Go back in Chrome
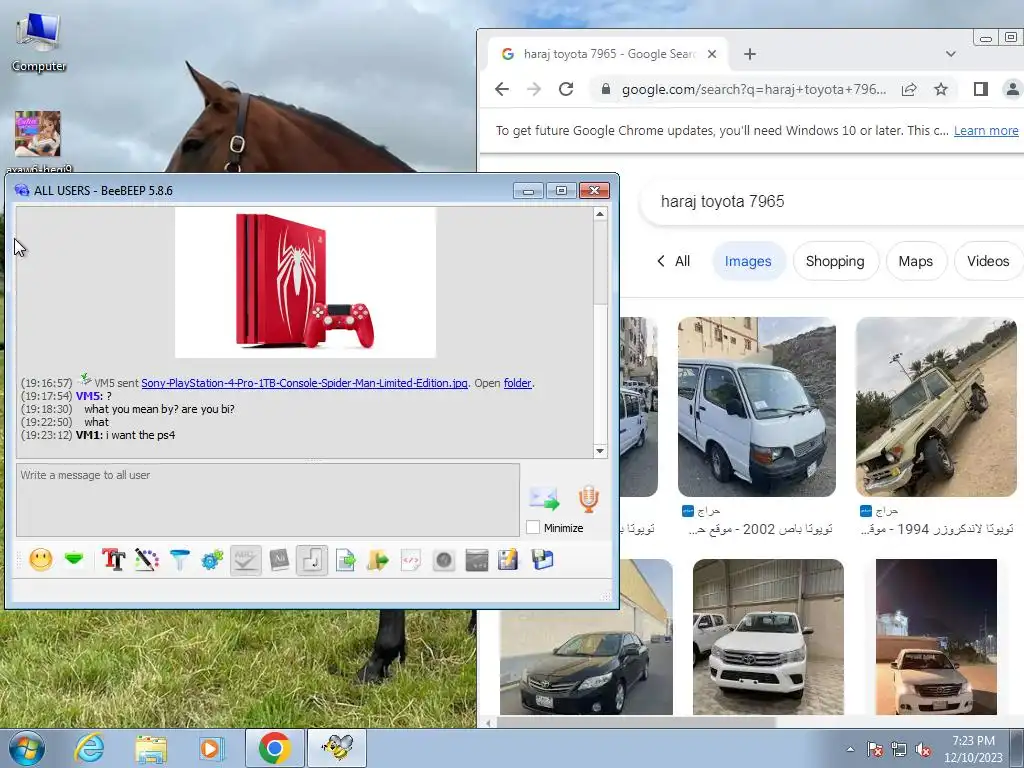Viewport: 1024px width, 768px height. coord(502,89)
